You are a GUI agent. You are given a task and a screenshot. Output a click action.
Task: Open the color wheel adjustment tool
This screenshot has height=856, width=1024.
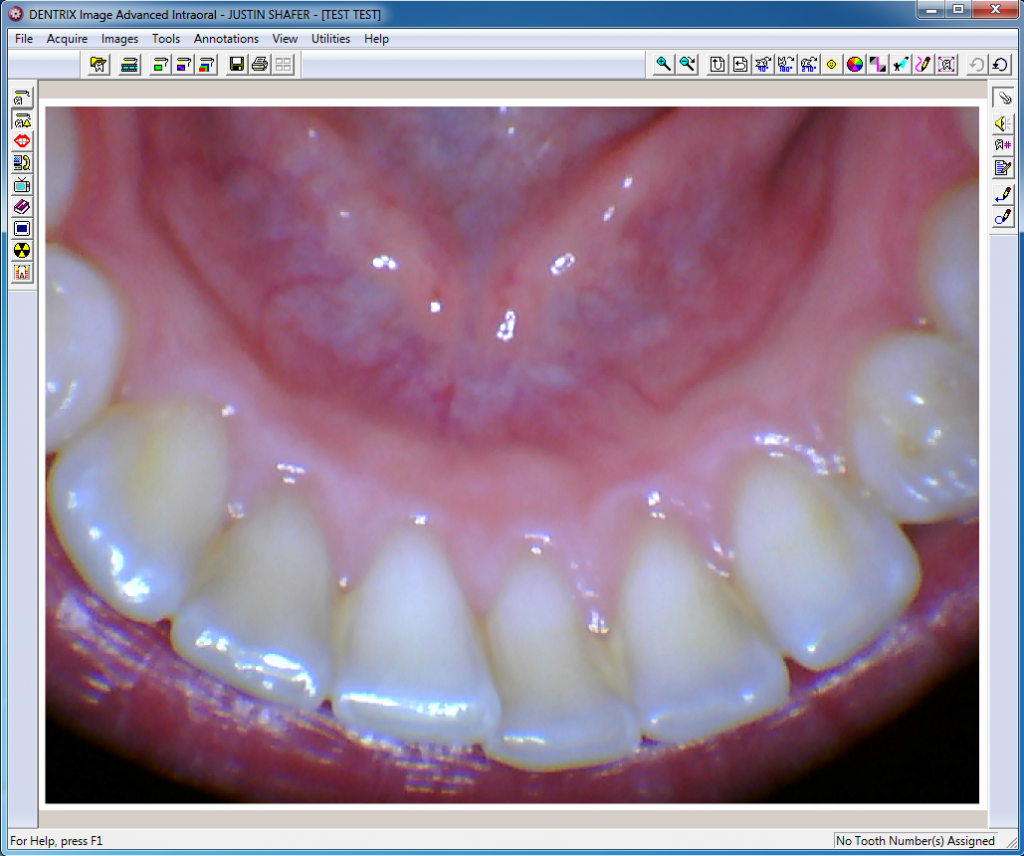tap(852, 64)
